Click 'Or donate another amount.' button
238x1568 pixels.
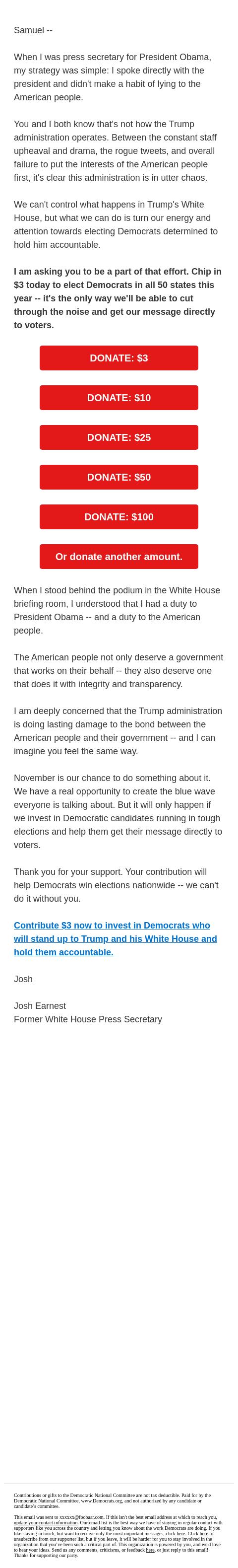(119, 557)
